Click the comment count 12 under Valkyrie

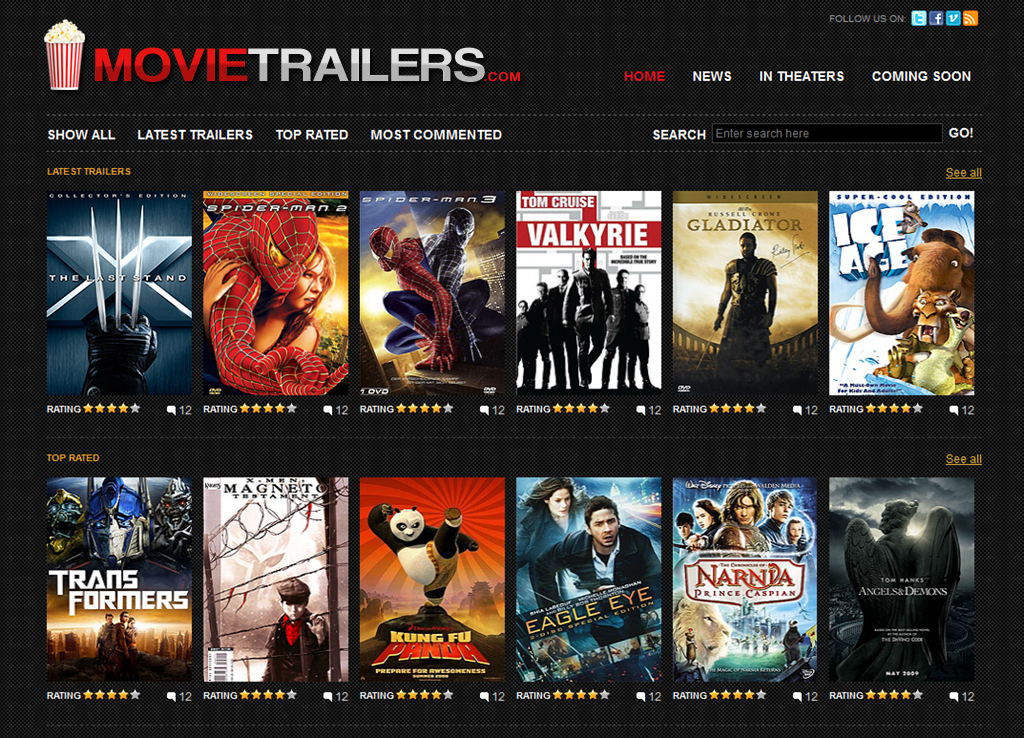pyautogui.click(x=655, y=410)
